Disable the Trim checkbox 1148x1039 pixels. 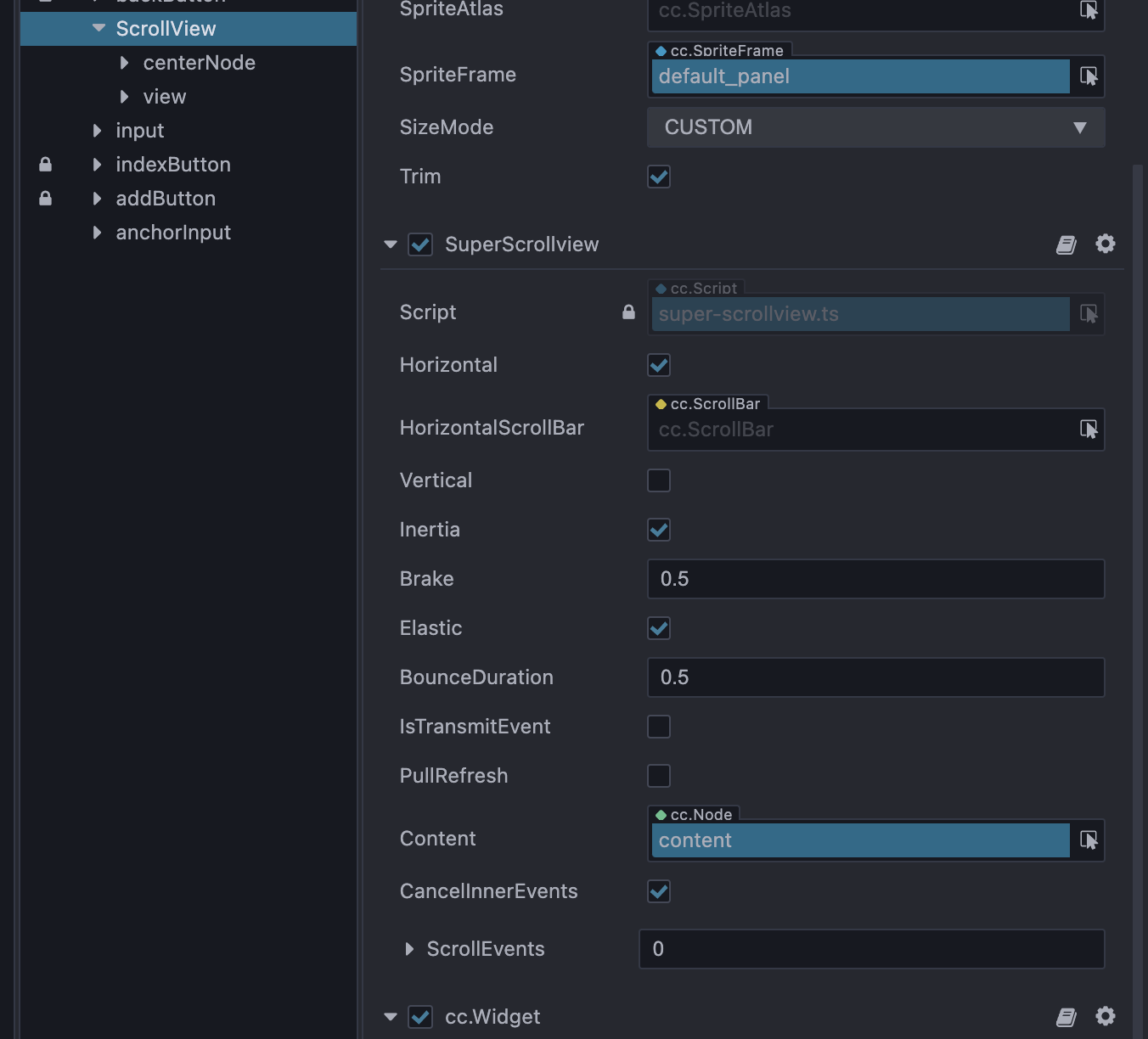coord(658,177)
